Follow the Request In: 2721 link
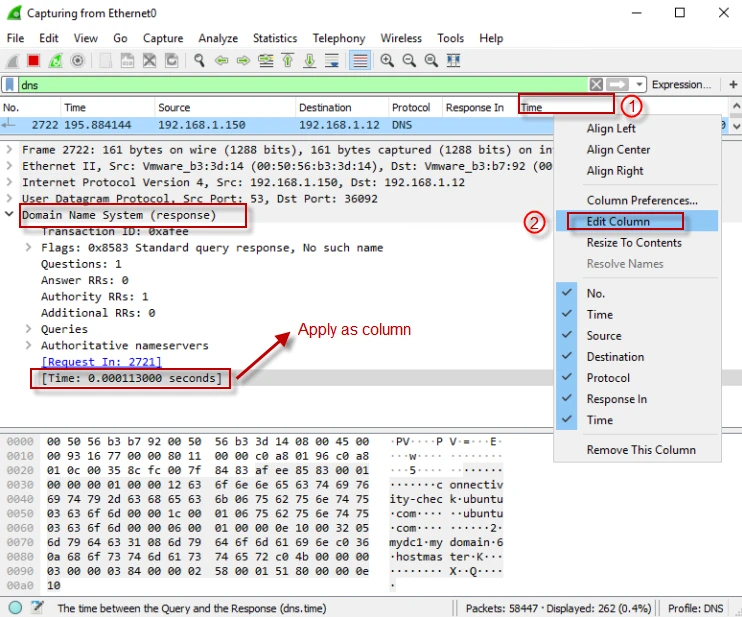The height and width of the screenshot is (617, 742). click(x=100, y=361)
